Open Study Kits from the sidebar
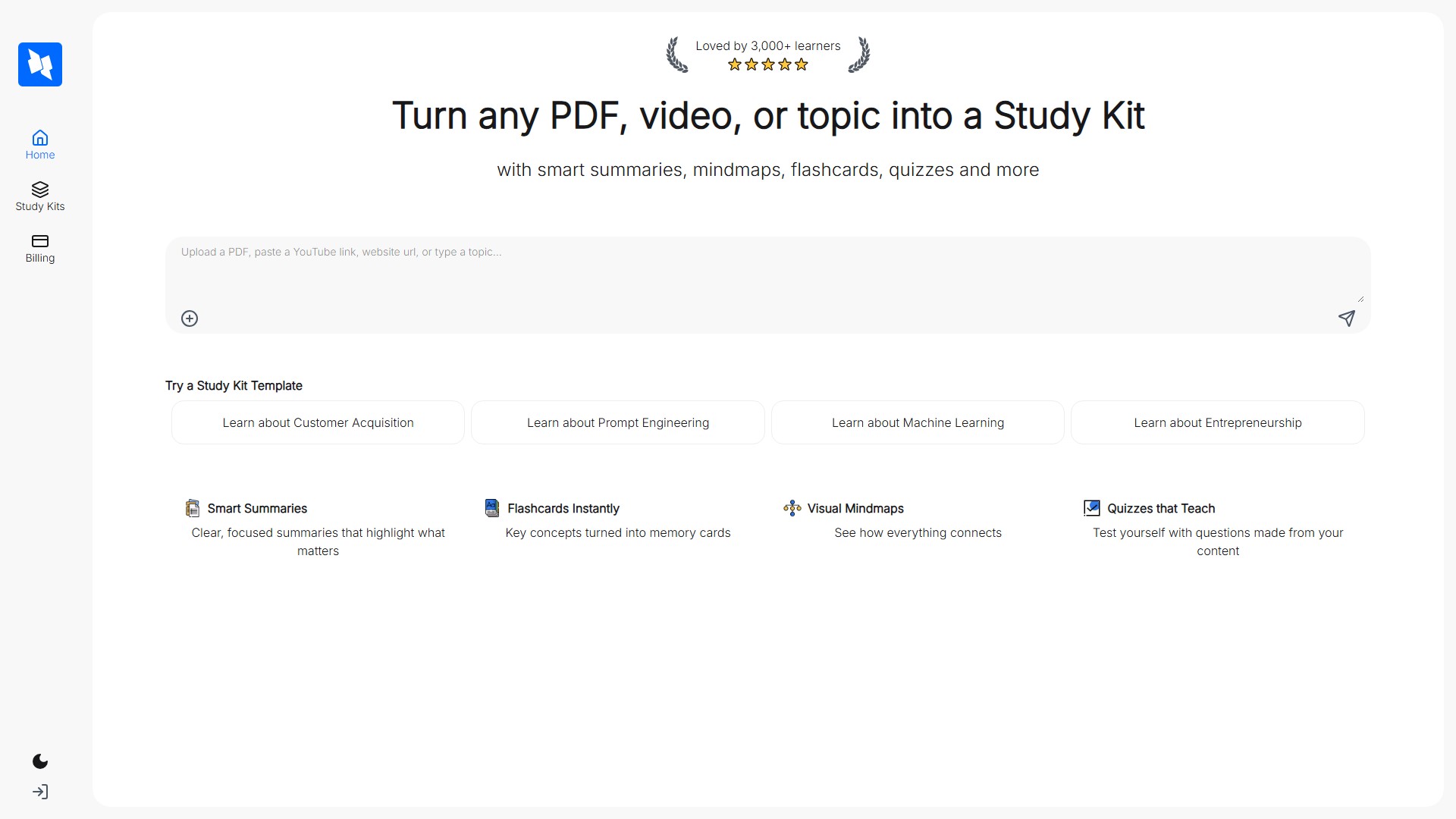 40,196
